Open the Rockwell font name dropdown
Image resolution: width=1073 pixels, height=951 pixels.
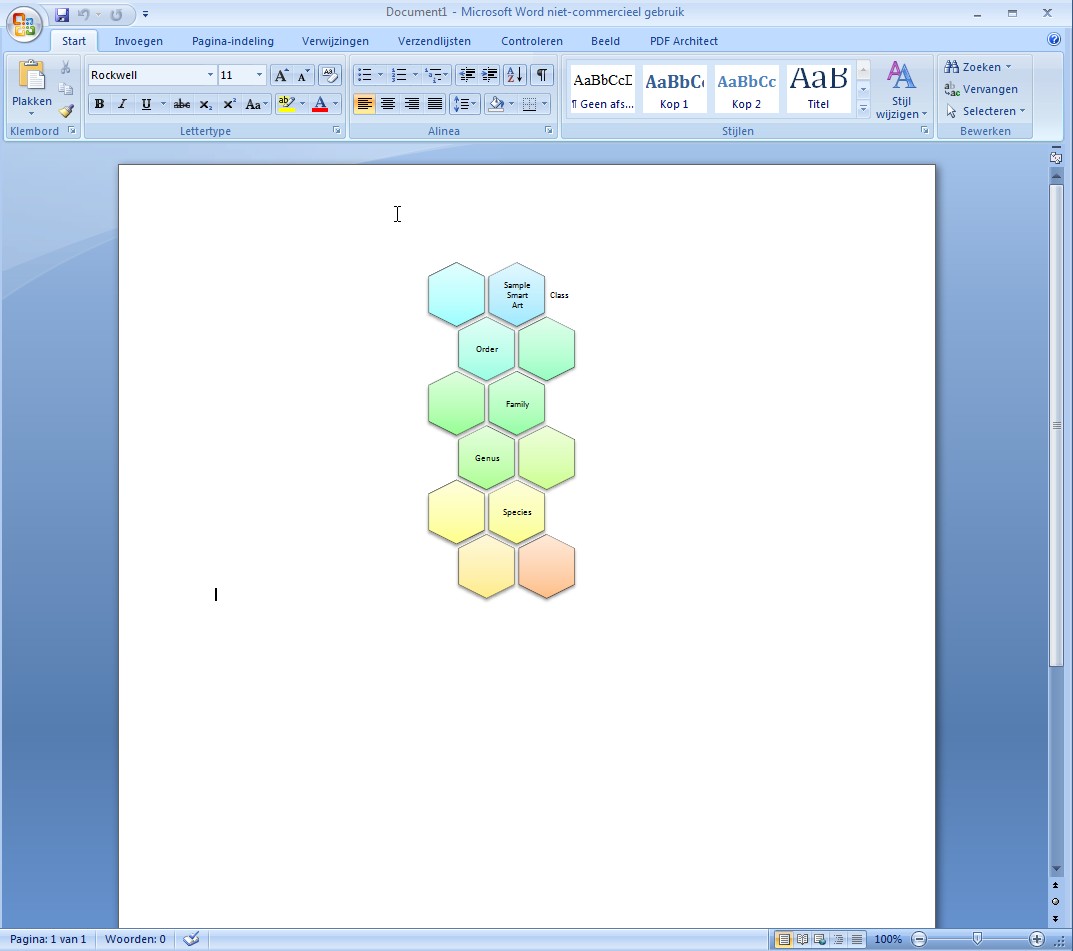(x=210, y=75)
